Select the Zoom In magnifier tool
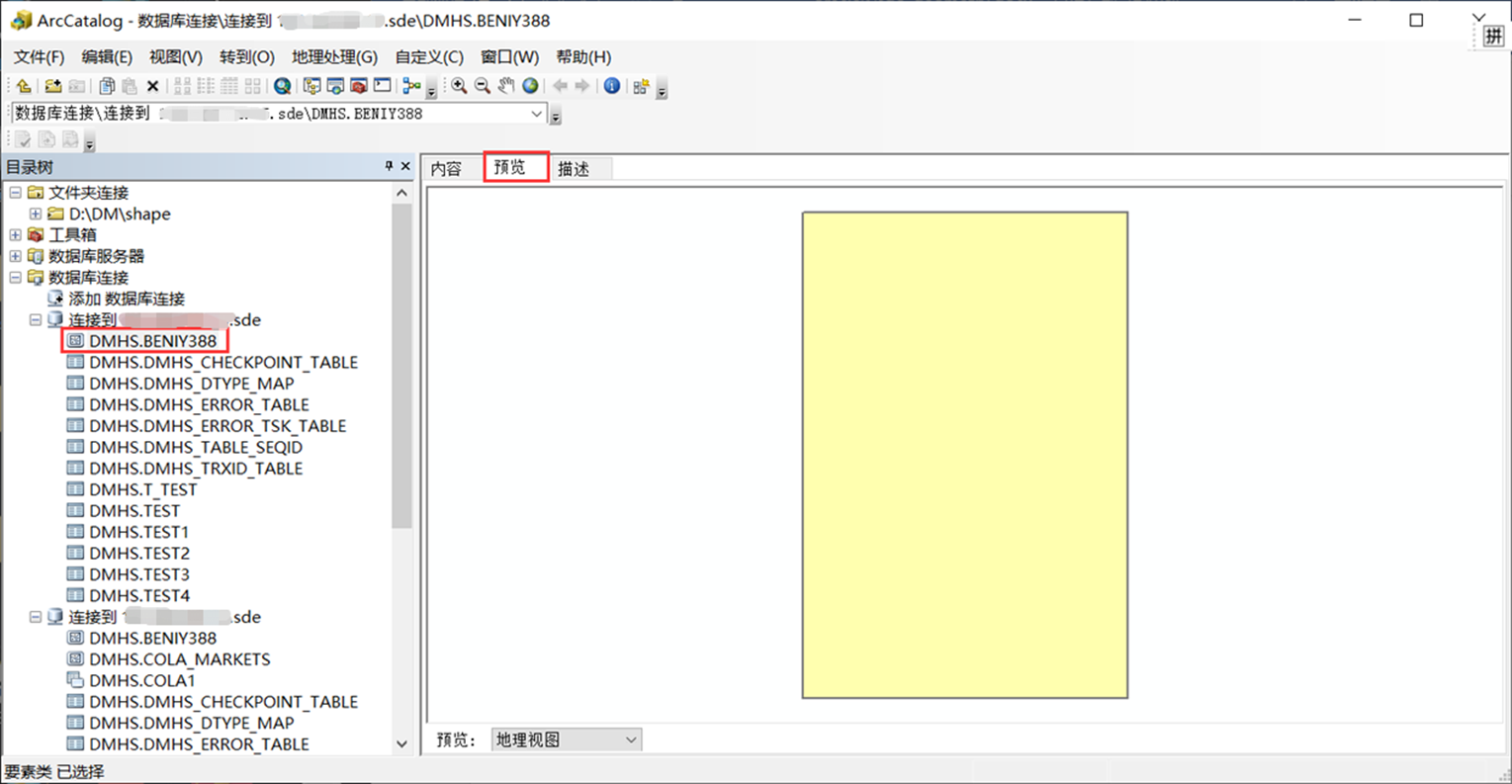The width and height of the screenshot is (1512, 784). 459,86
